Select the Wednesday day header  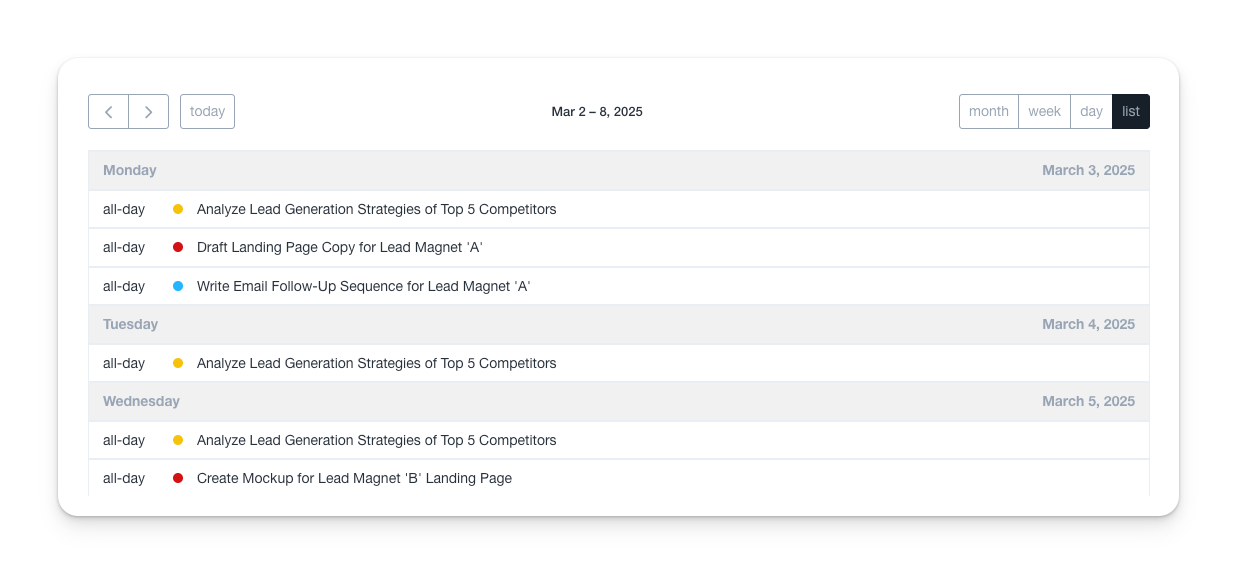(141, 401)
